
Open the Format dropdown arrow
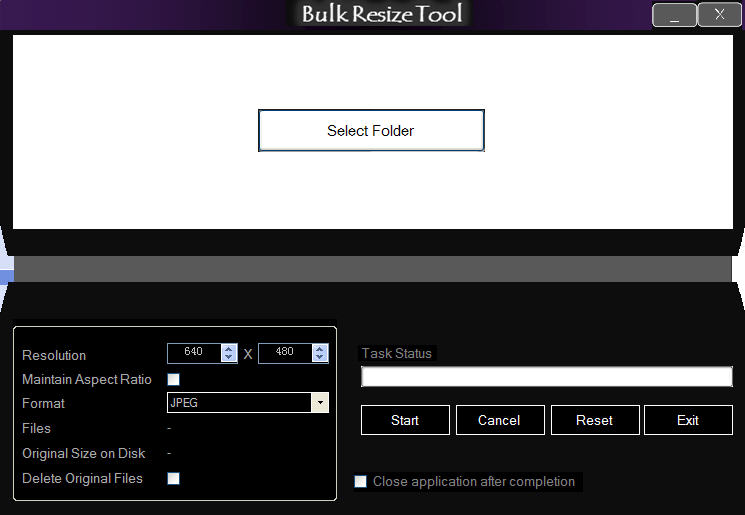pyautogui.click(x=320, y=403)
